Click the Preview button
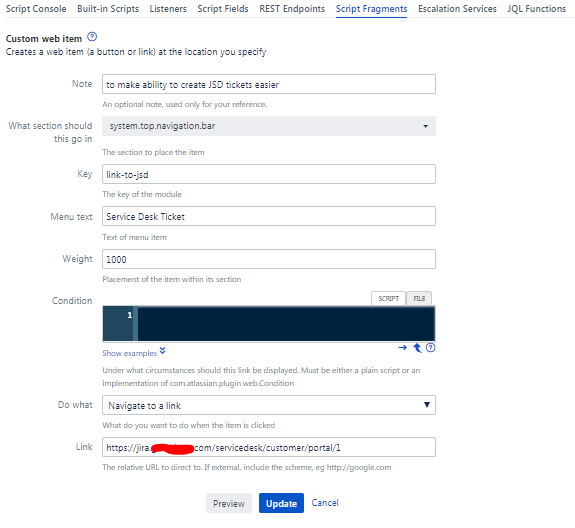This screenshot has width=575, height=528. pos(229,503)
